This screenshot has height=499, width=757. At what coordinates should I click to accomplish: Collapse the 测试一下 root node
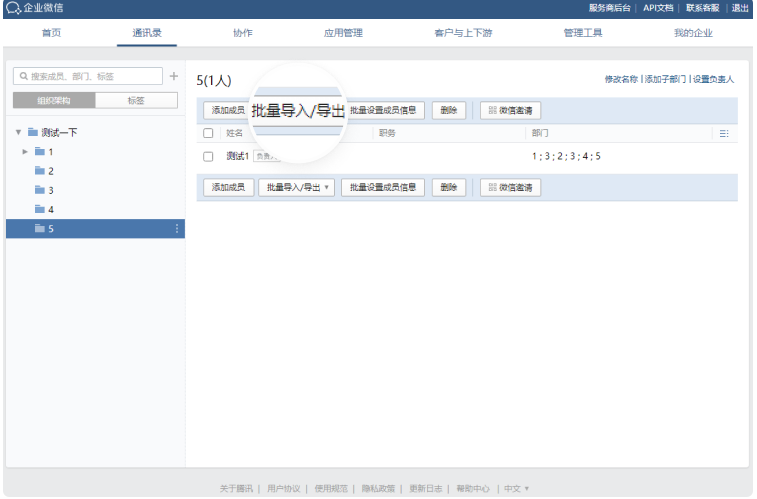18,132
